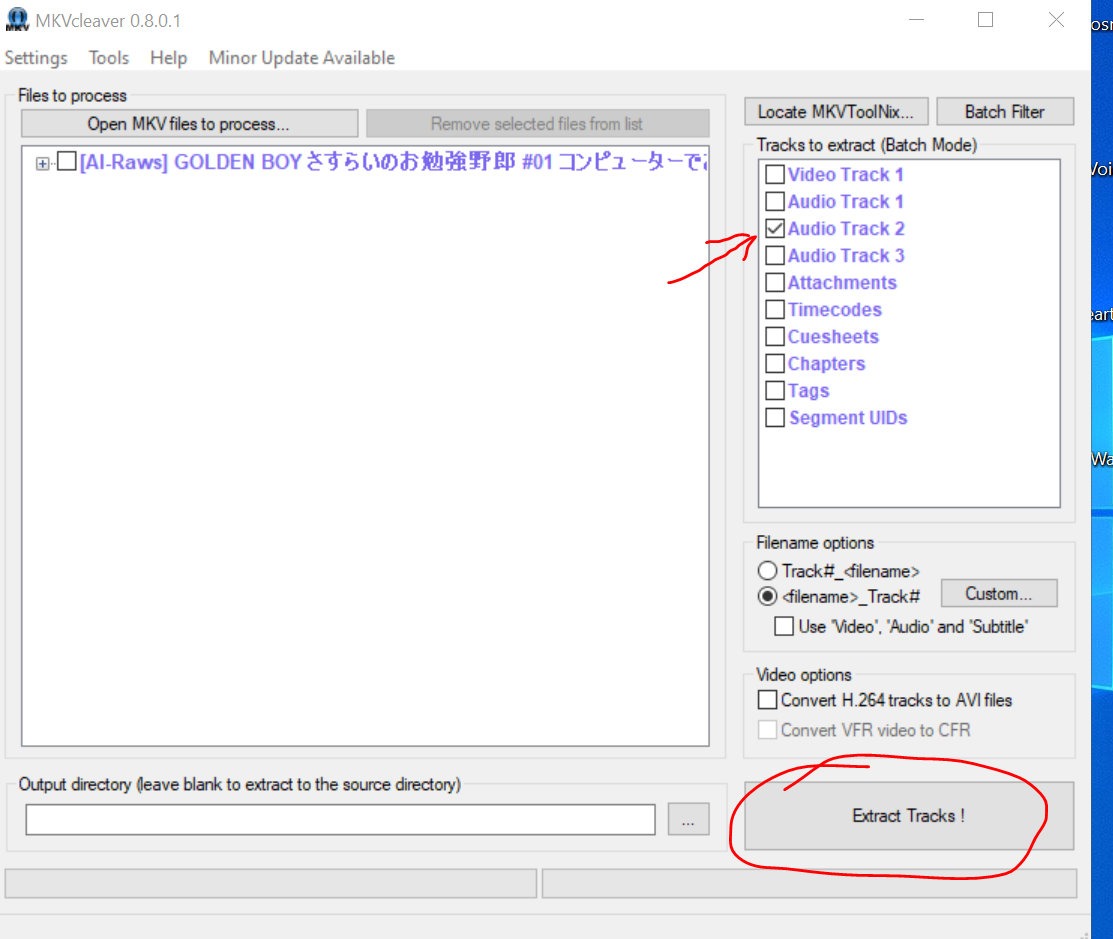Open the Tools menu
The width and height of the screenshot is (1113, 939).
point(109,57)
